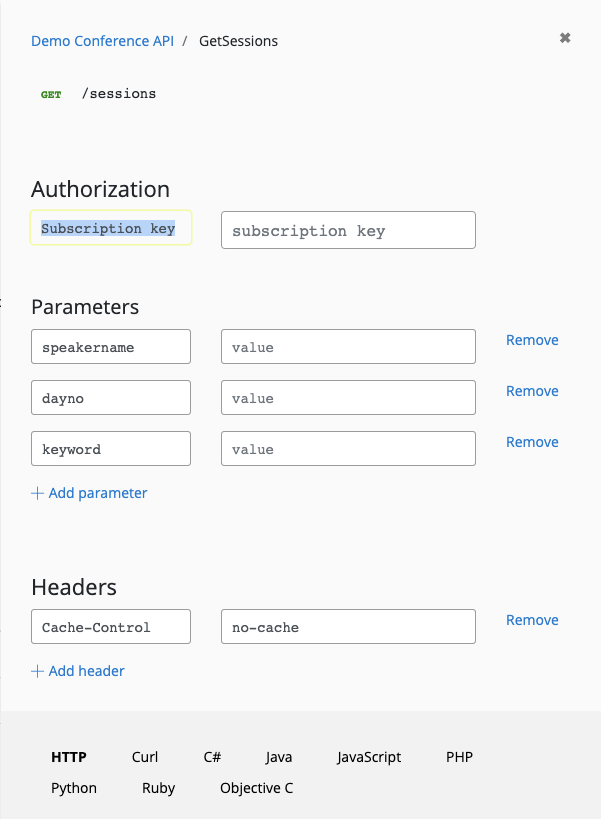The image size is (601, 819).
Task: Select the C# language tab
Action: (211, 757)
